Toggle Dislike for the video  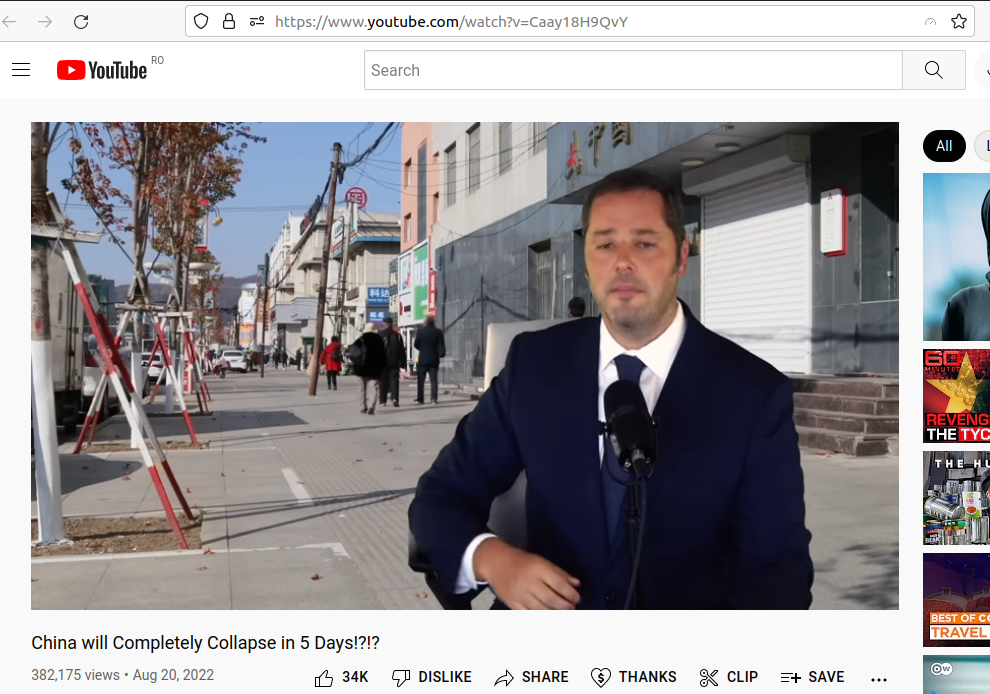(x=431, y=677)
